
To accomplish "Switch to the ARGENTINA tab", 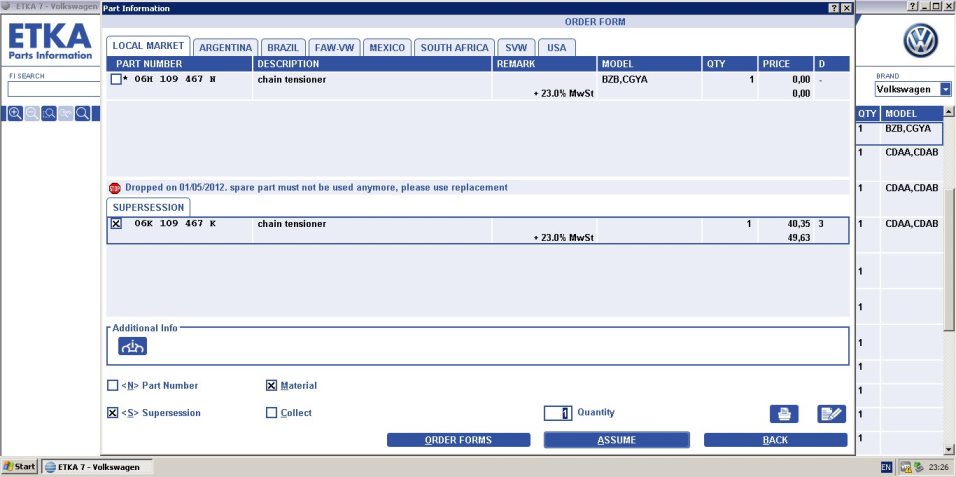I will pyautogui.click(x=226, y=48).
